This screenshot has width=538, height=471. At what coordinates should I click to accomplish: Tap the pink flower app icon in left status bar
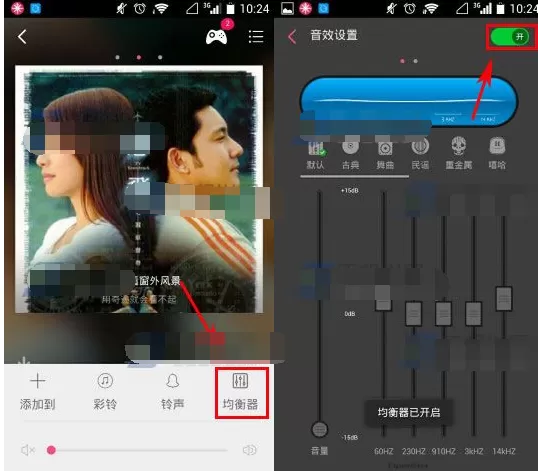coord(17,8)
